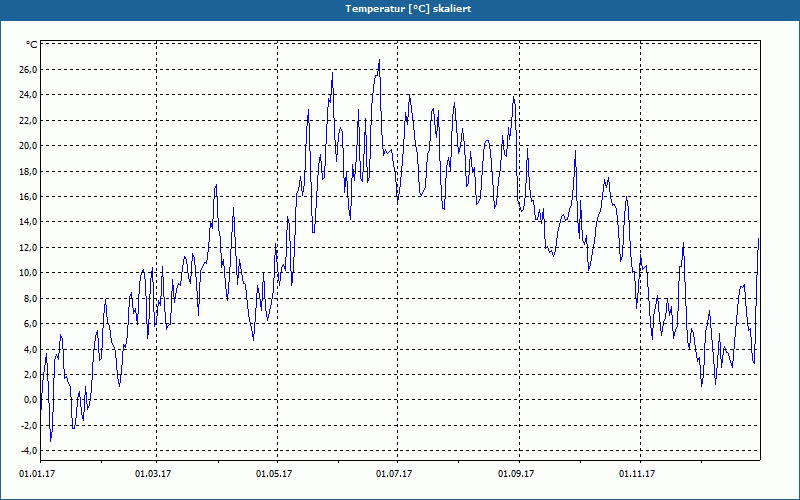Select the 8,0 y-axis value
800x500 pixels.
click(x=31, y=298)
